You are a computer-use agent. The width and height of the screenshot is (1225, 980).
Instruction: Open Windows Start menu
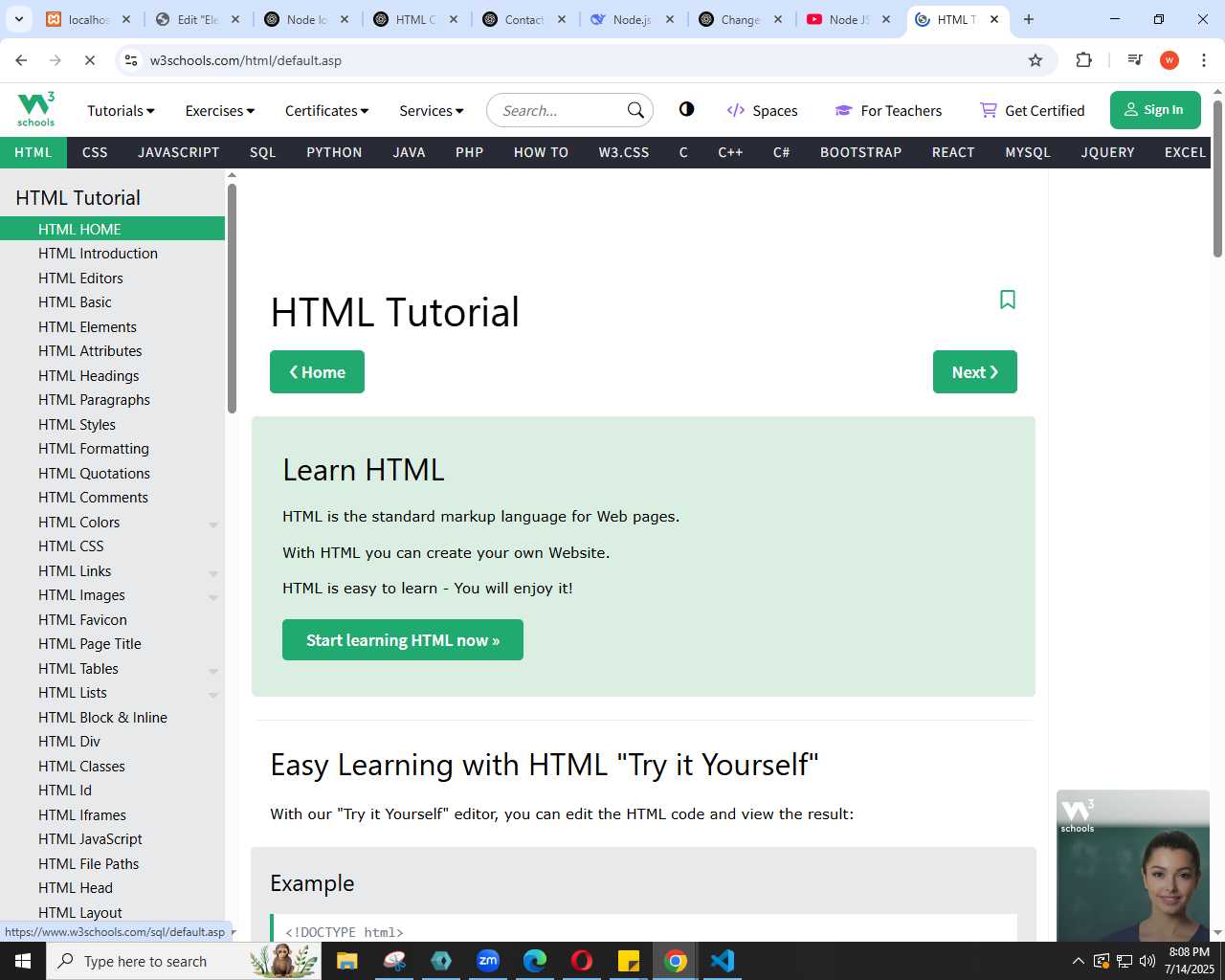click(23, 961)
